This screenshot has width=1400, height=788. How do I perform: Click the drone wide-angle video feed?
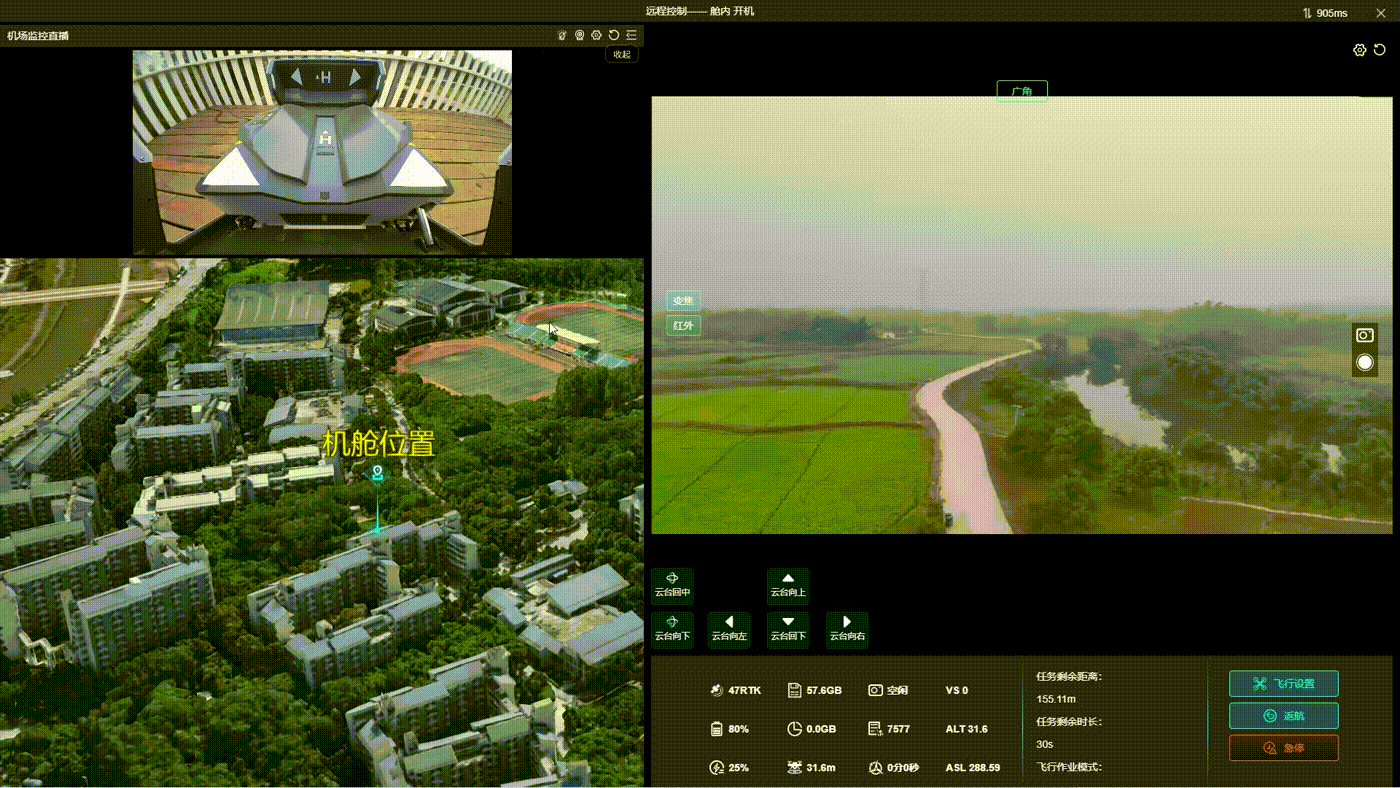pos(1022,315)
